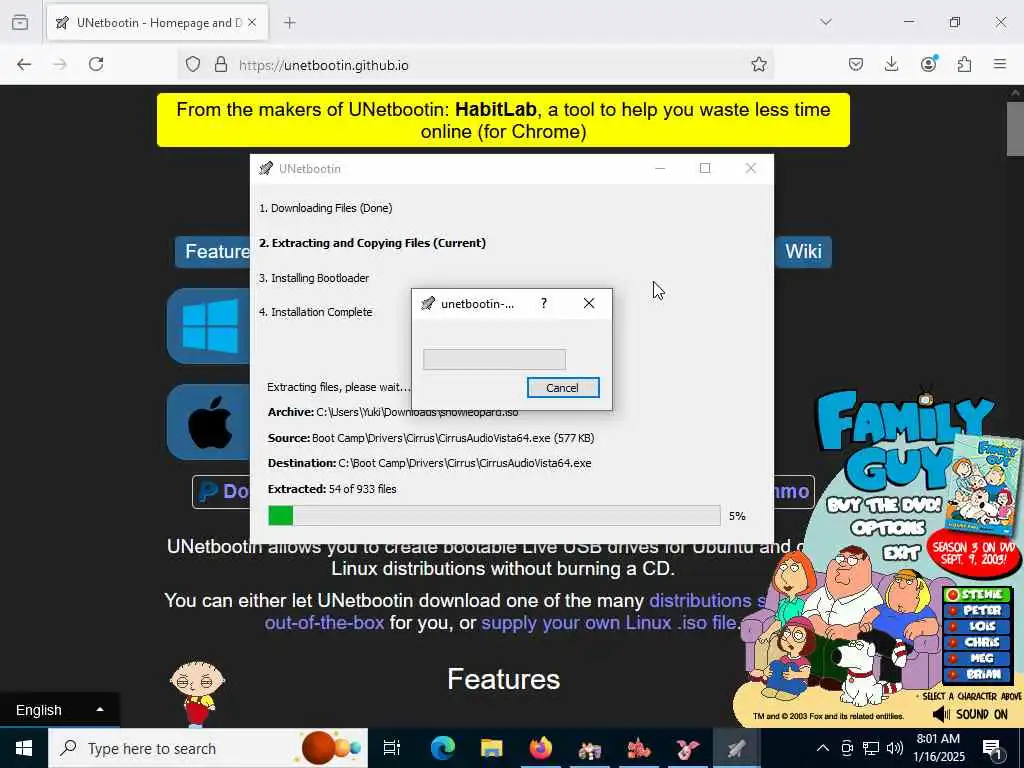Image resolution: width=1024 pixels, height=768 pixels.
Task: Click '1. Downloading Files (Done)' step
Action: (x=325, y=208)
